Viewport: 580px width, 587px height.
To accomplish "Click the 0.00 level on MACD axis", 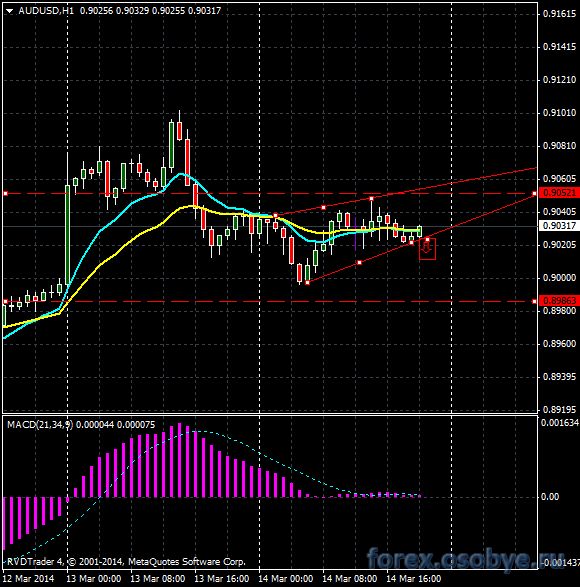I will point(550,497).
